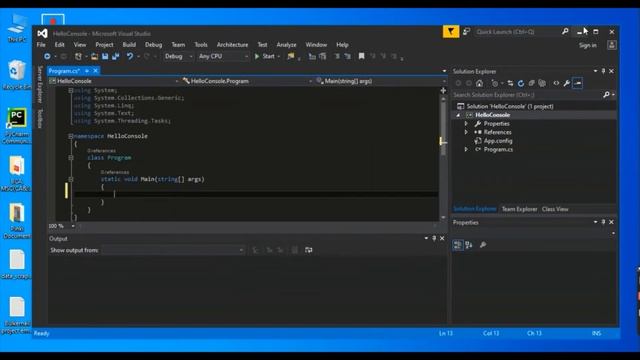Open the Analyze menu
640x360 pixels.
[286, 45]
